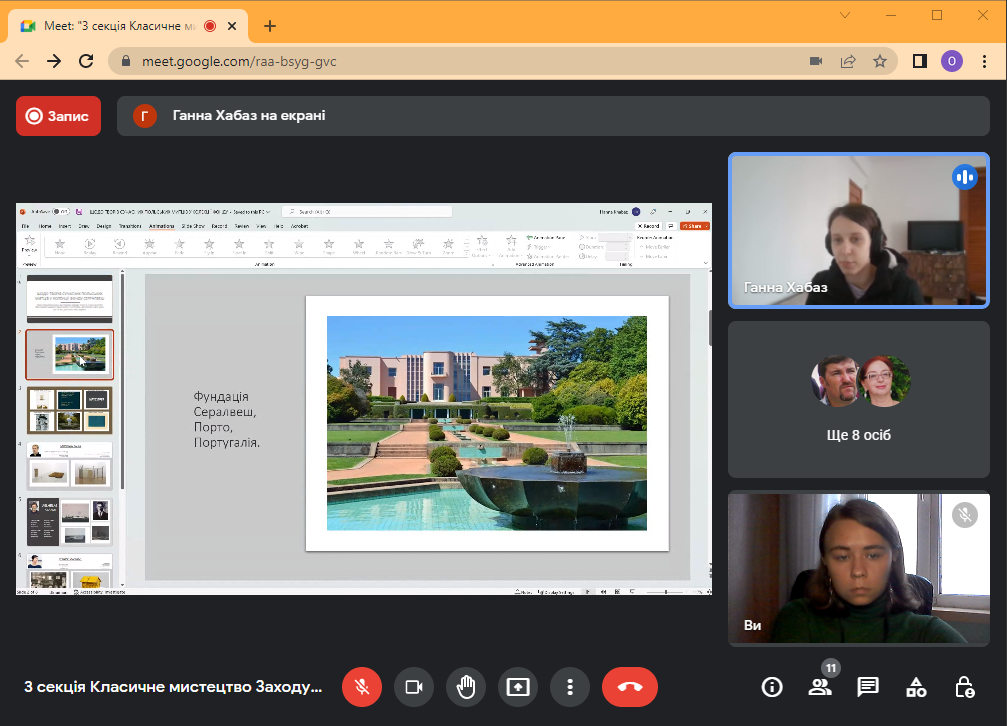Viewport: 1007px width, 726px height.
Task: Turn off camera in the call bar
Action: (414, 687)
